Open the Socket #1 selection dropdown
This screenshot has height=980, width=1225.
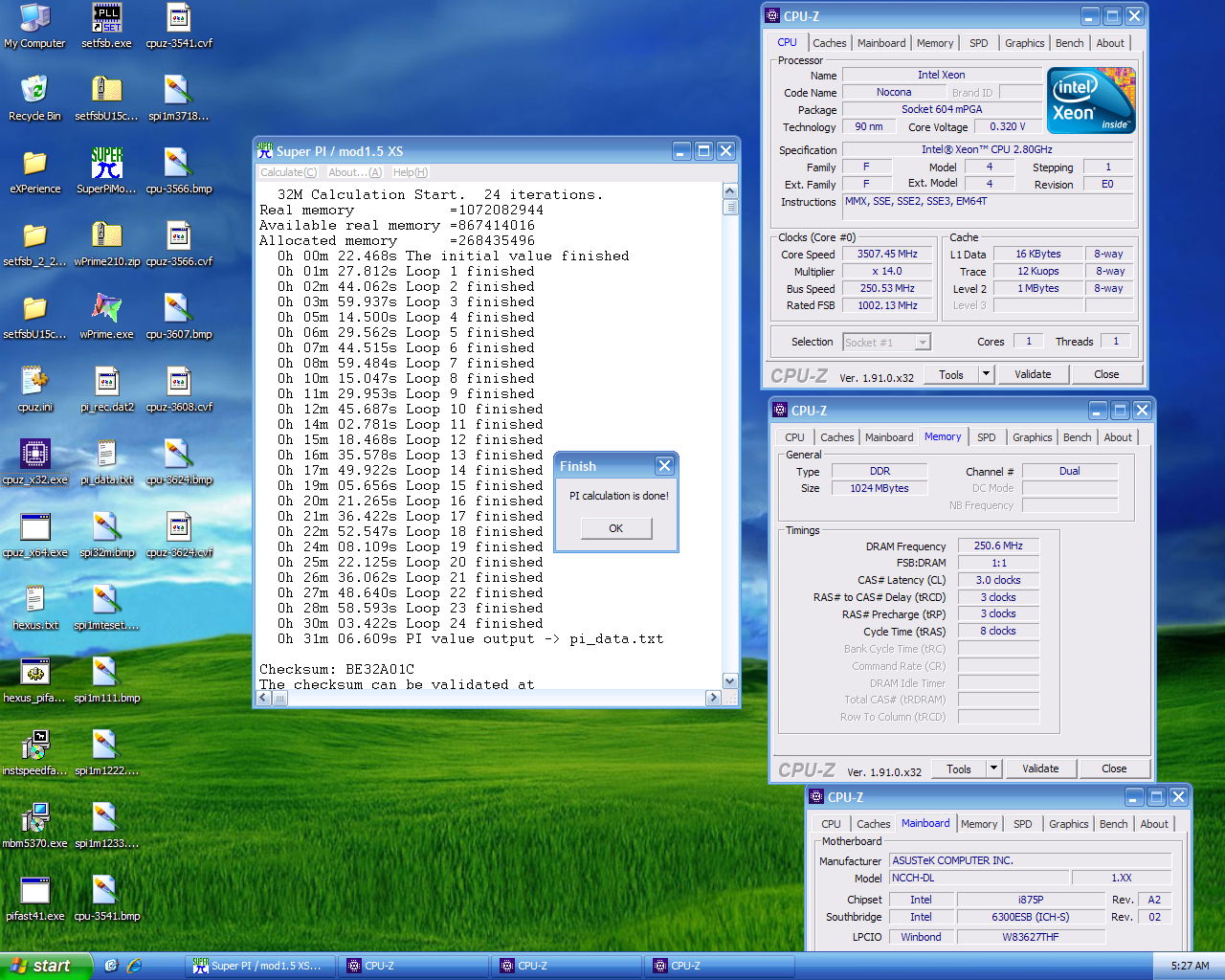click(x=886, y=342)
